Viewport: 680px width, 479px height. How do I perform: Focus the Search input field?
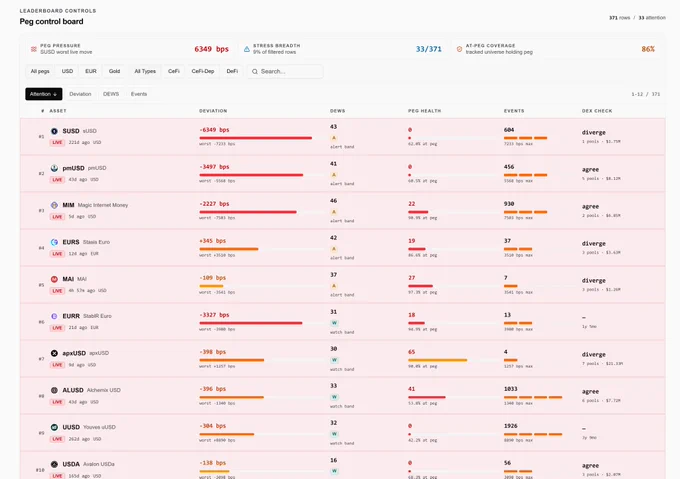point(285,72)
